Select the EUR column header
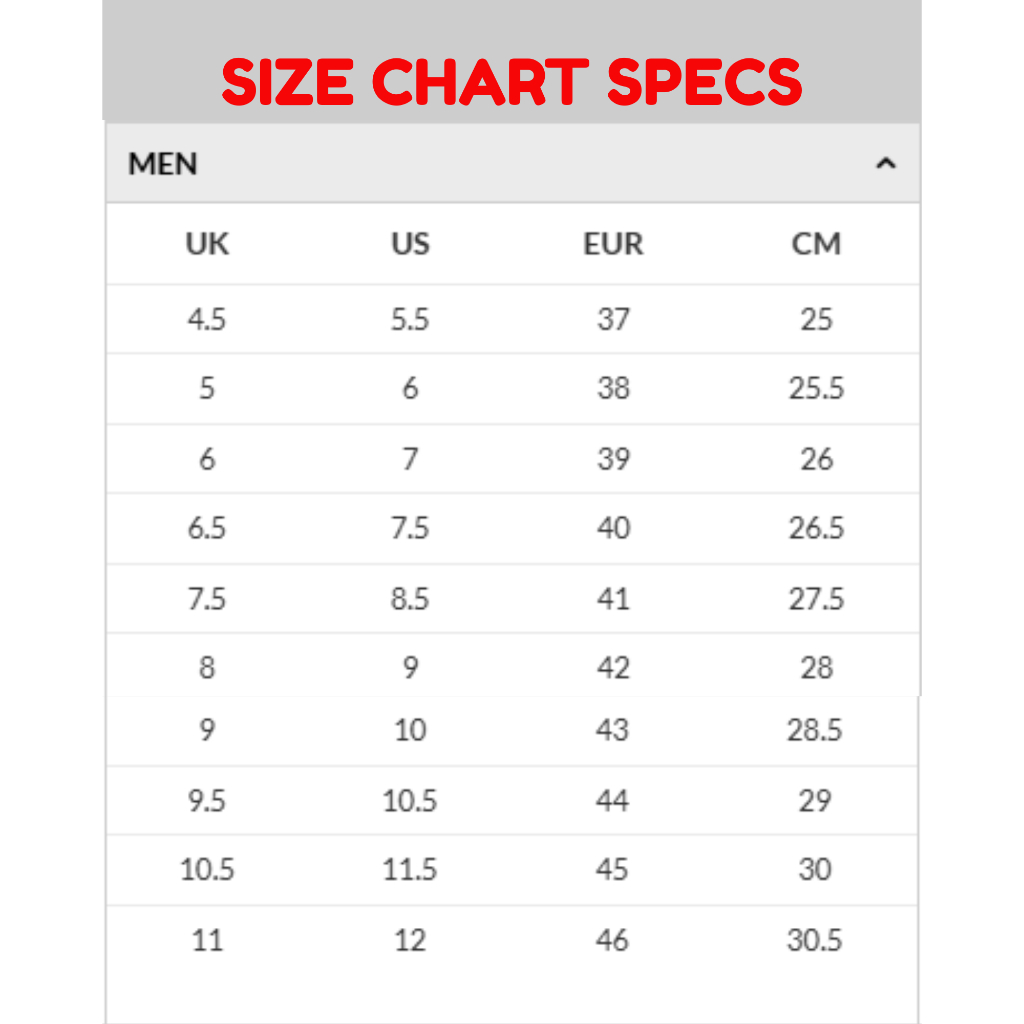Screen dimensions: 1024x1024 (613, 244)
